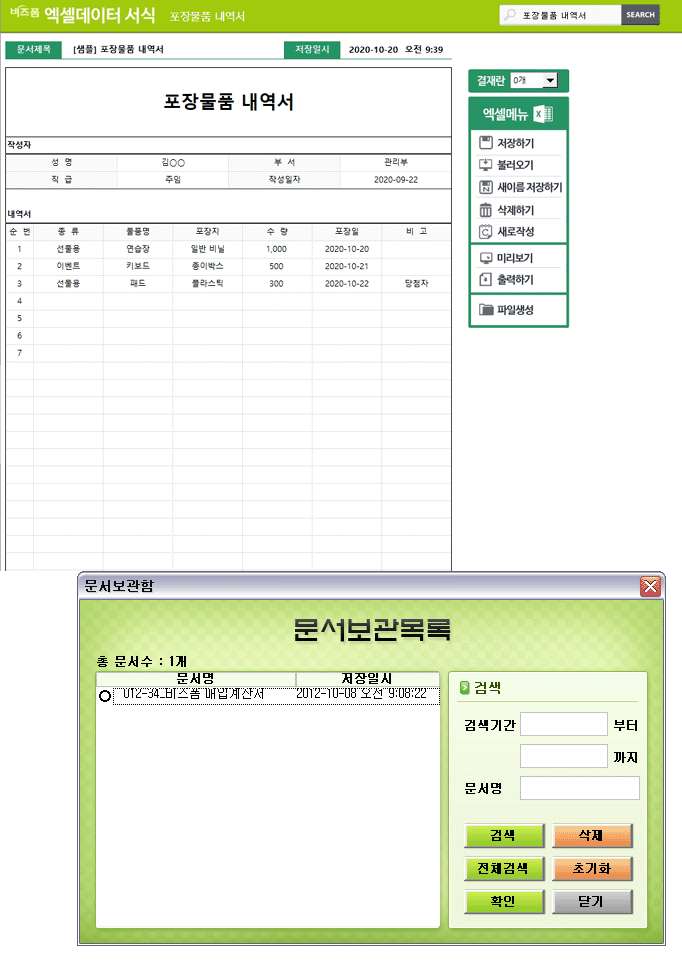Choose 미리보기 in the Excel menu
682x962 pixels.
pos(515,258)
